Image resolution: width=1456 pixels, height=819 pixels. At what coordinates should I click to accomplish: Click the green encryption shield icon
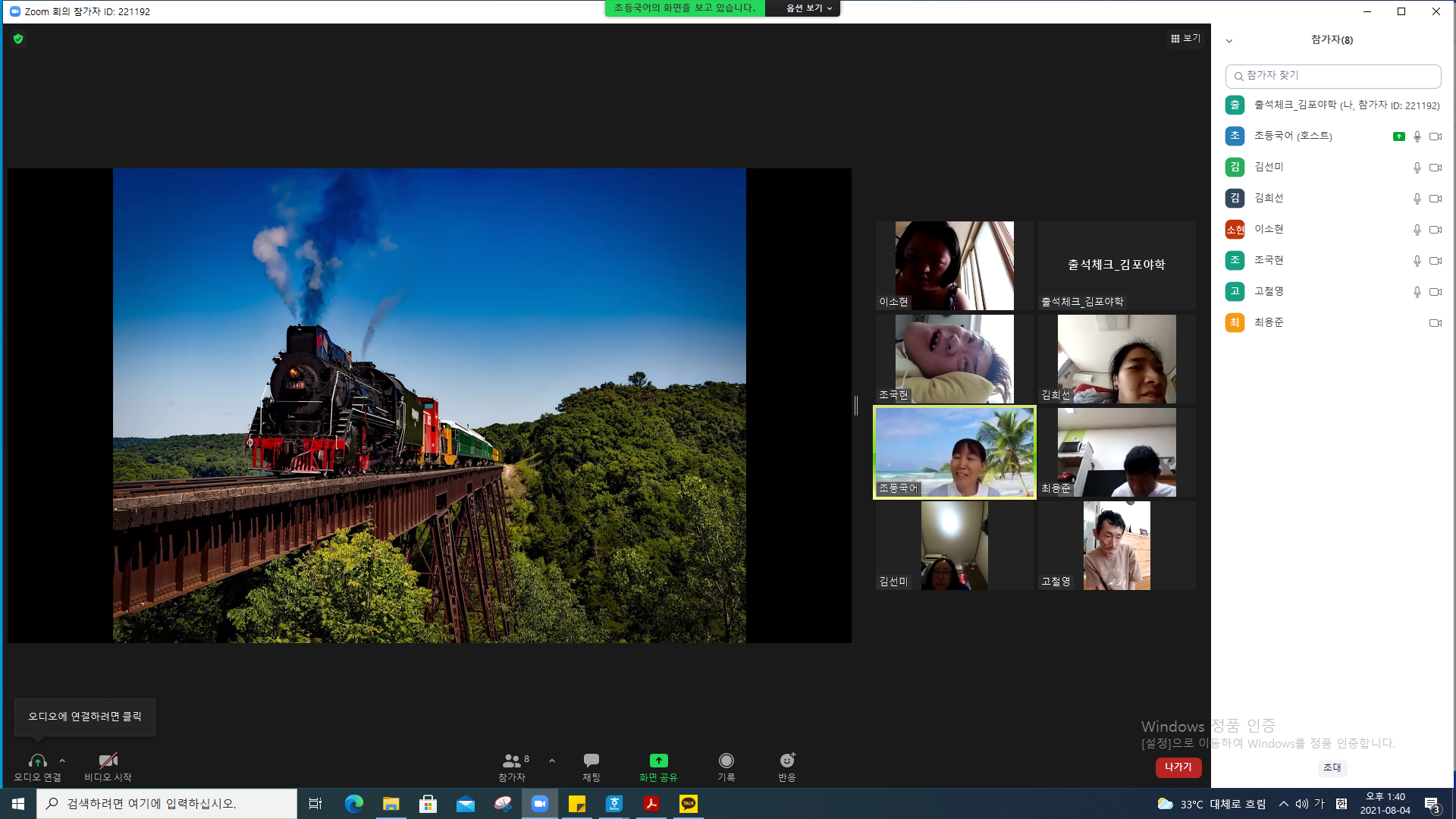coord(18,39)
